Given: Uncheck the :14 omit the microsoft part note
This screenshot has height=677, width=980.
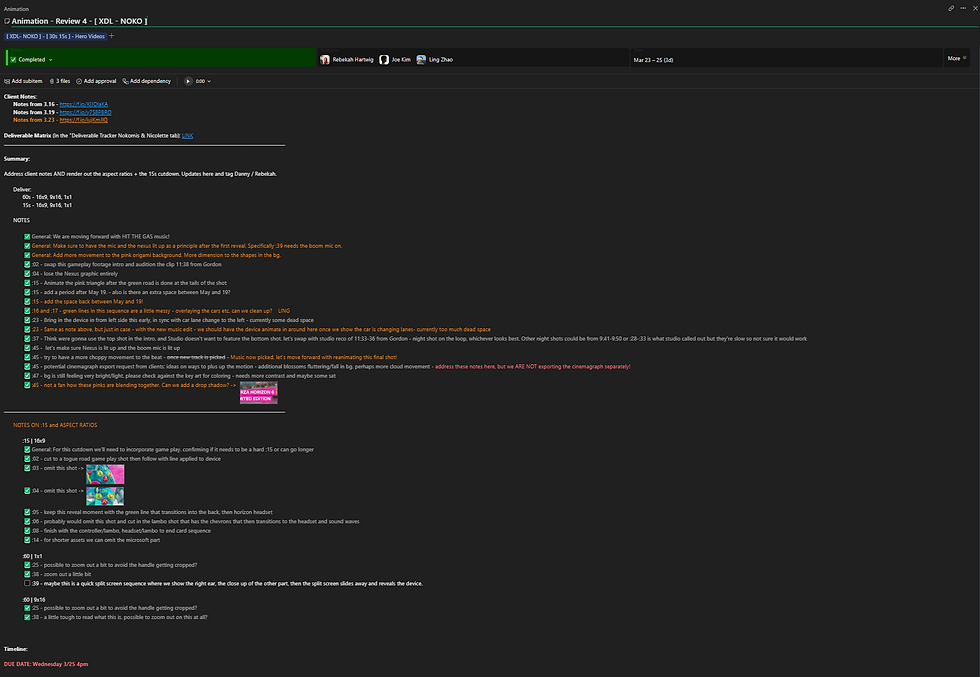Looking at the screenshot, I should click(27, 539).
